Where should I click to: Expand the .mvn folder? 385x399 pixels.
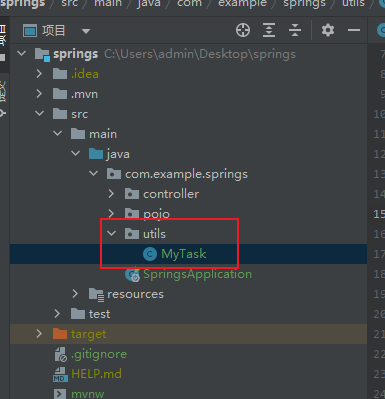pyautogui.click(x=39, y=94)
